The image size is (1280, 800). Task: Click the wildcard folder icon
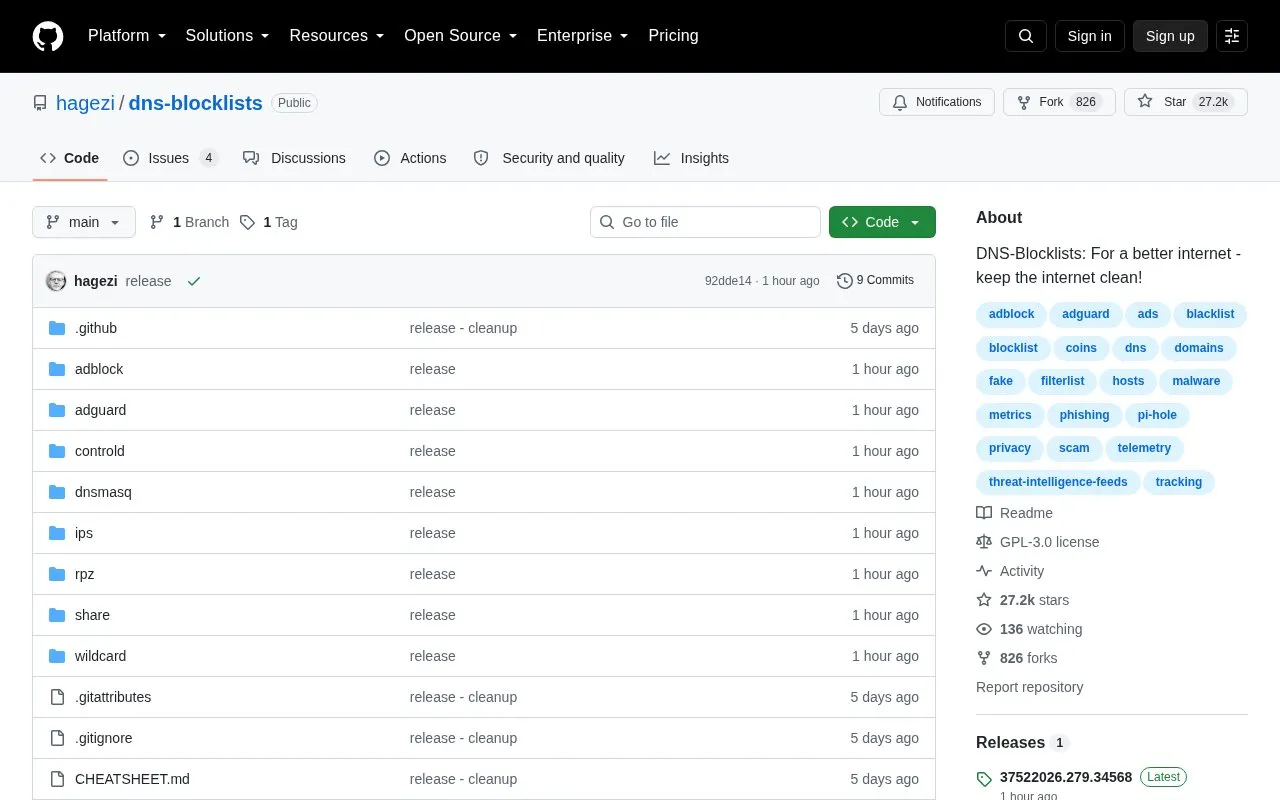[57, 656]
